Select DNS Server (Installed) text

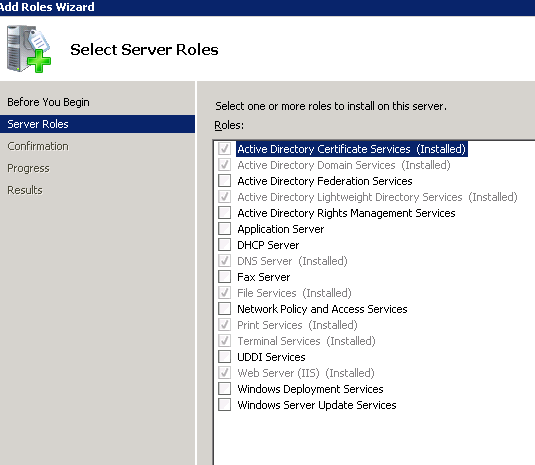coord(292,261)
